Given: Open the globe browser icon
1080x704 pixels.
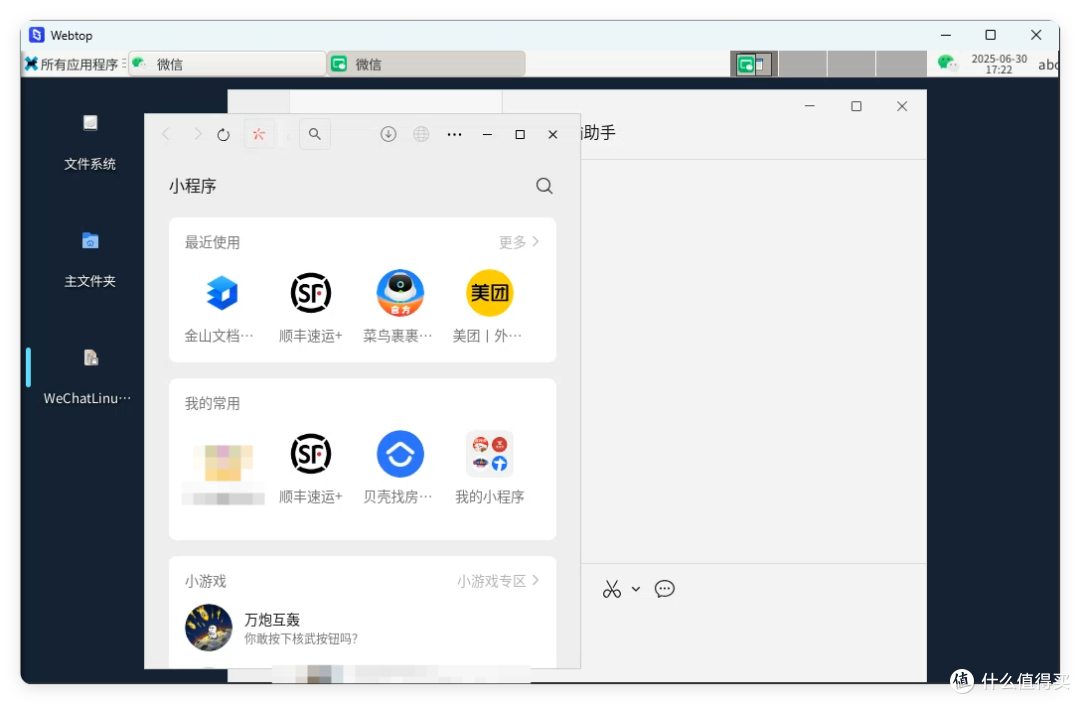Looking at the screenshot, I should (421, 134).
